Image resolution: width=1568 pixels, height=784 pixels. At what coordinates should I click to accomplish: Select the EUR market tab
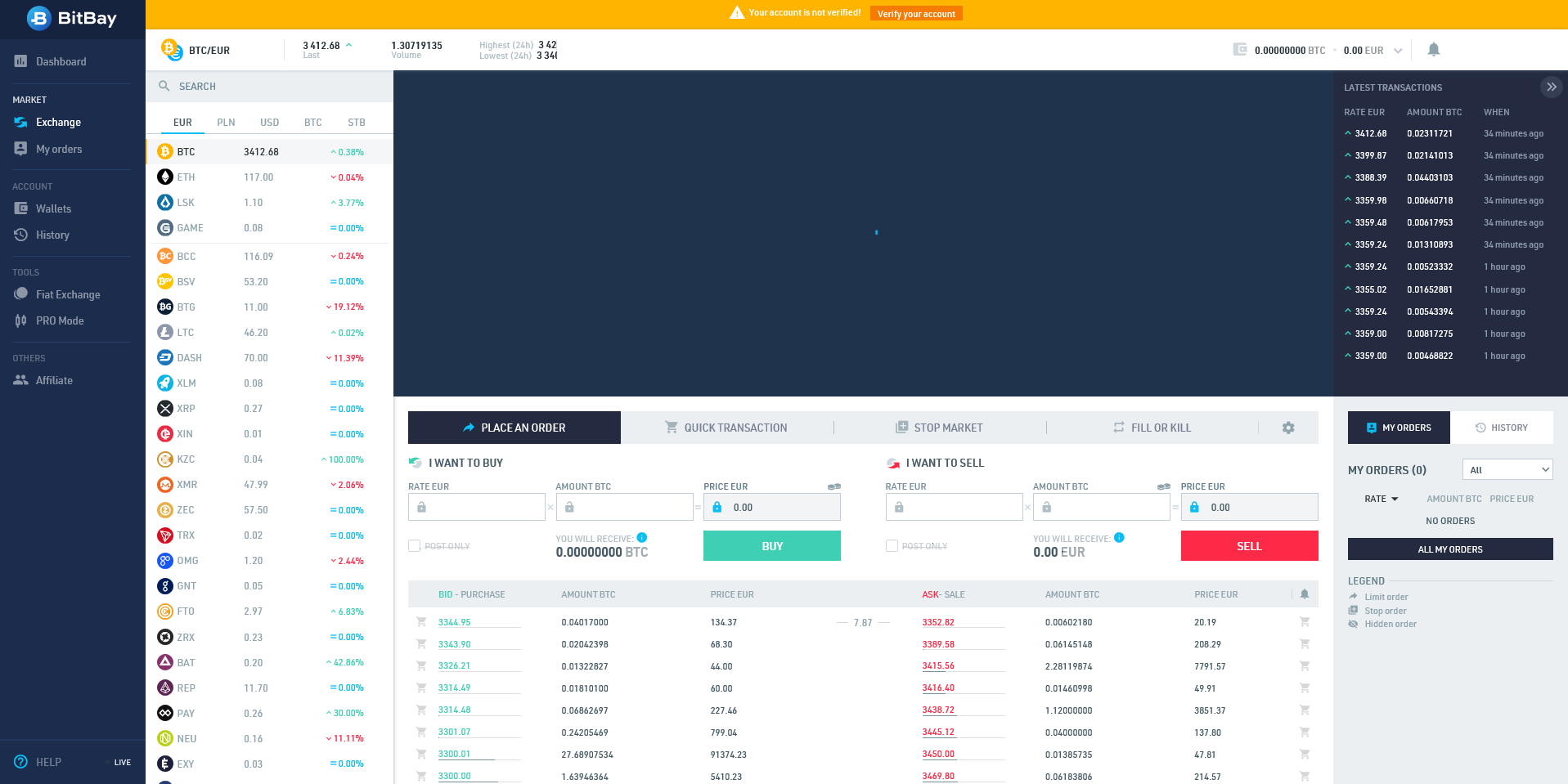pos(182,123)
